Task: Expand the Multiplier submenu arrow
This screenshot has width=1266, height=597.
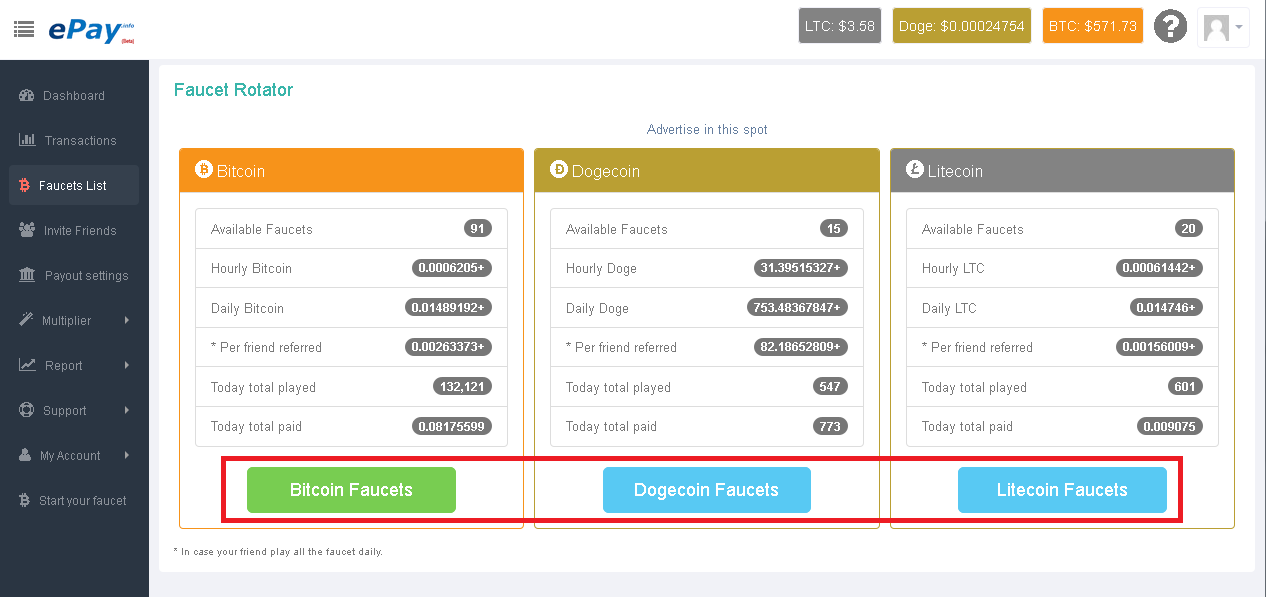Action: (x=127, y=320)
